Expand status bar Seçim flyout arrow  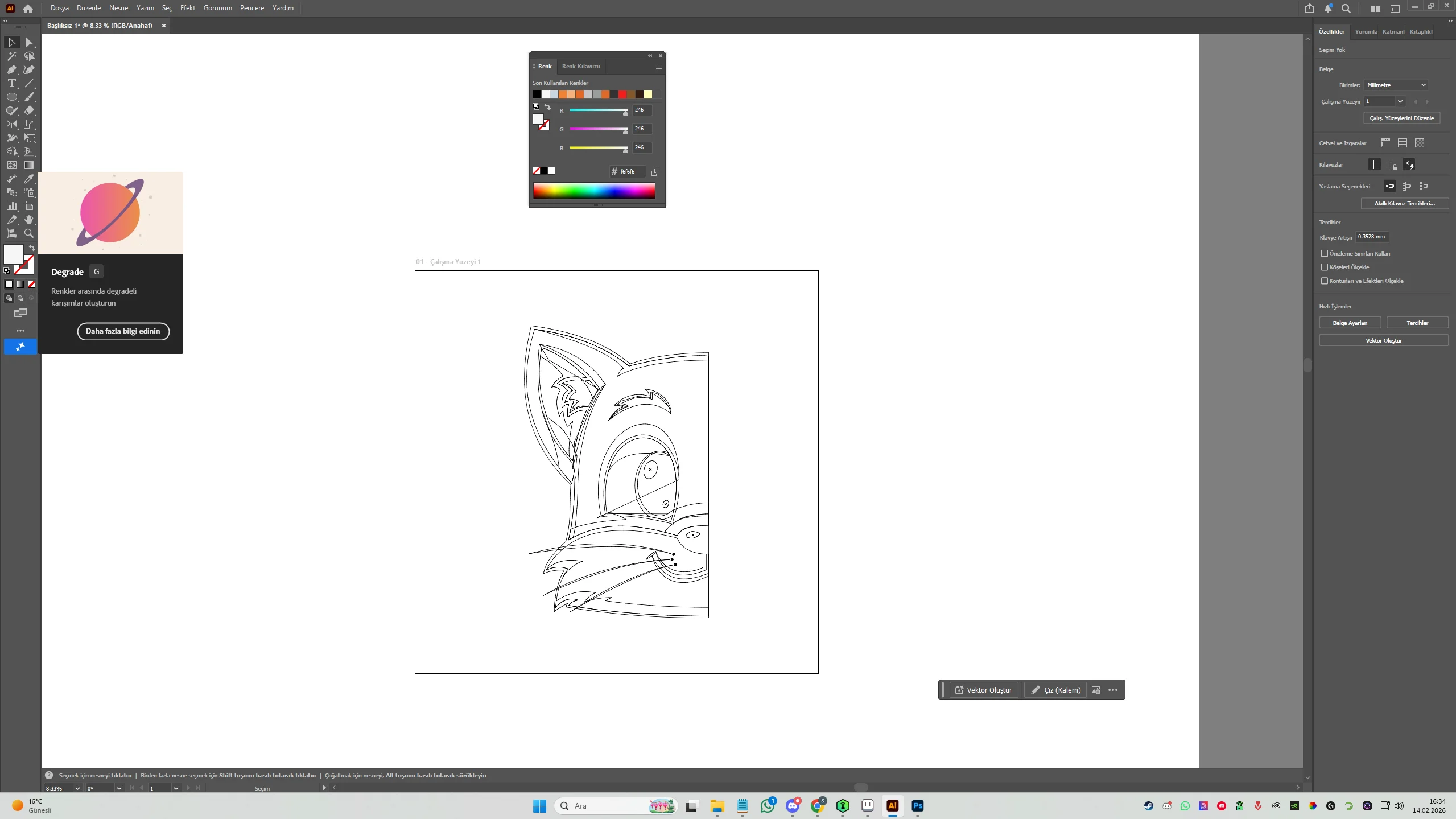324,788
